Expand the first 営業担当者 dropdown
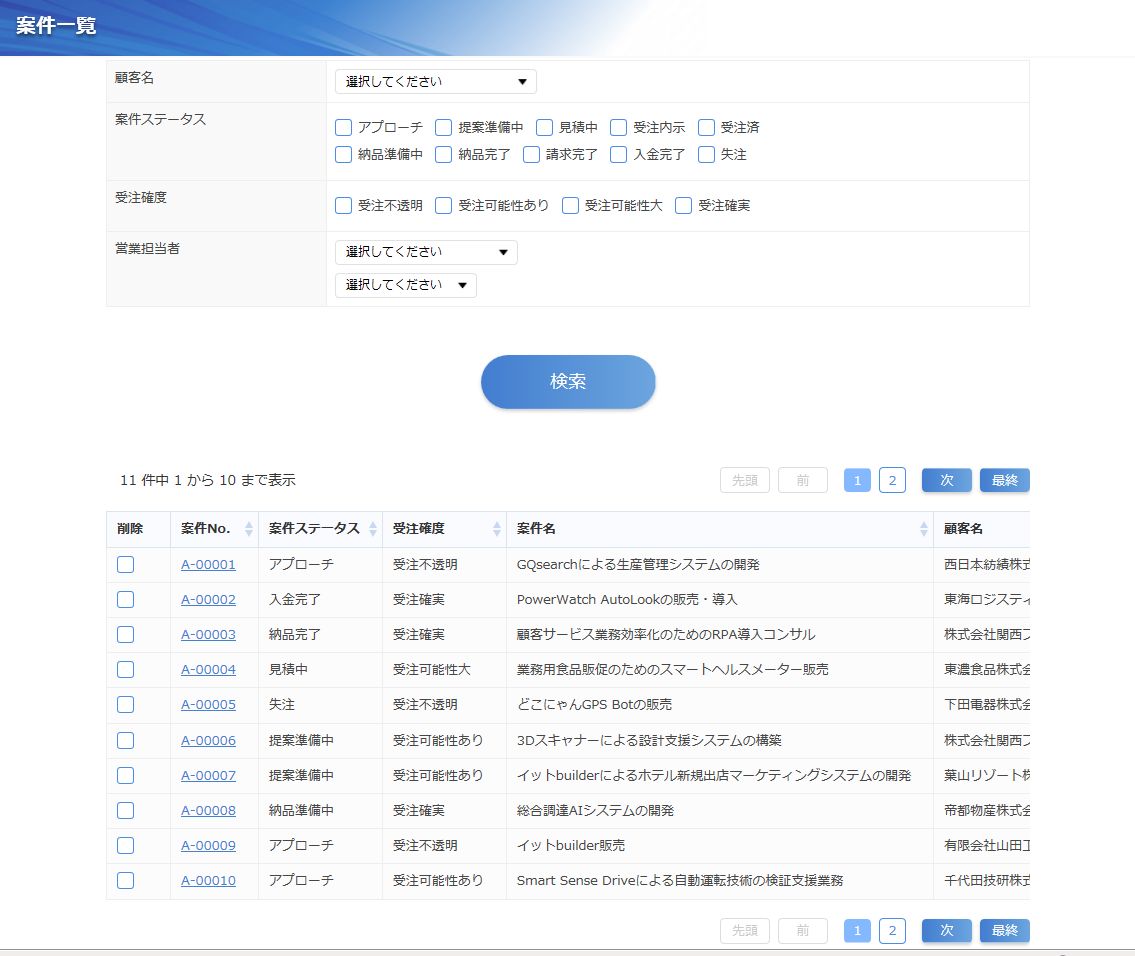Image resolution: width=1135 pixels, height=956 pixels. tap(426, 252)
